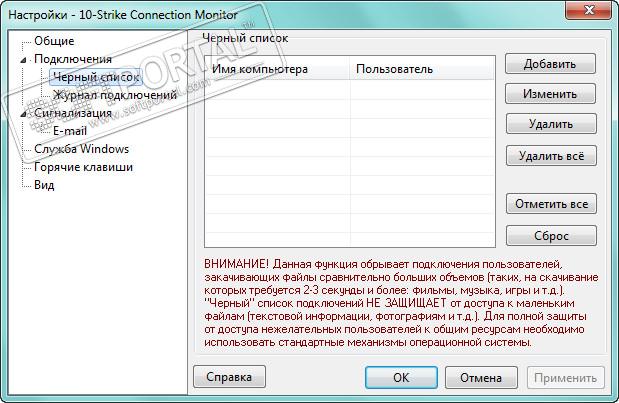Click the Удалить всё button
Image resolution: width=619 pixels, height=403 pixels.
coord(551,156)
